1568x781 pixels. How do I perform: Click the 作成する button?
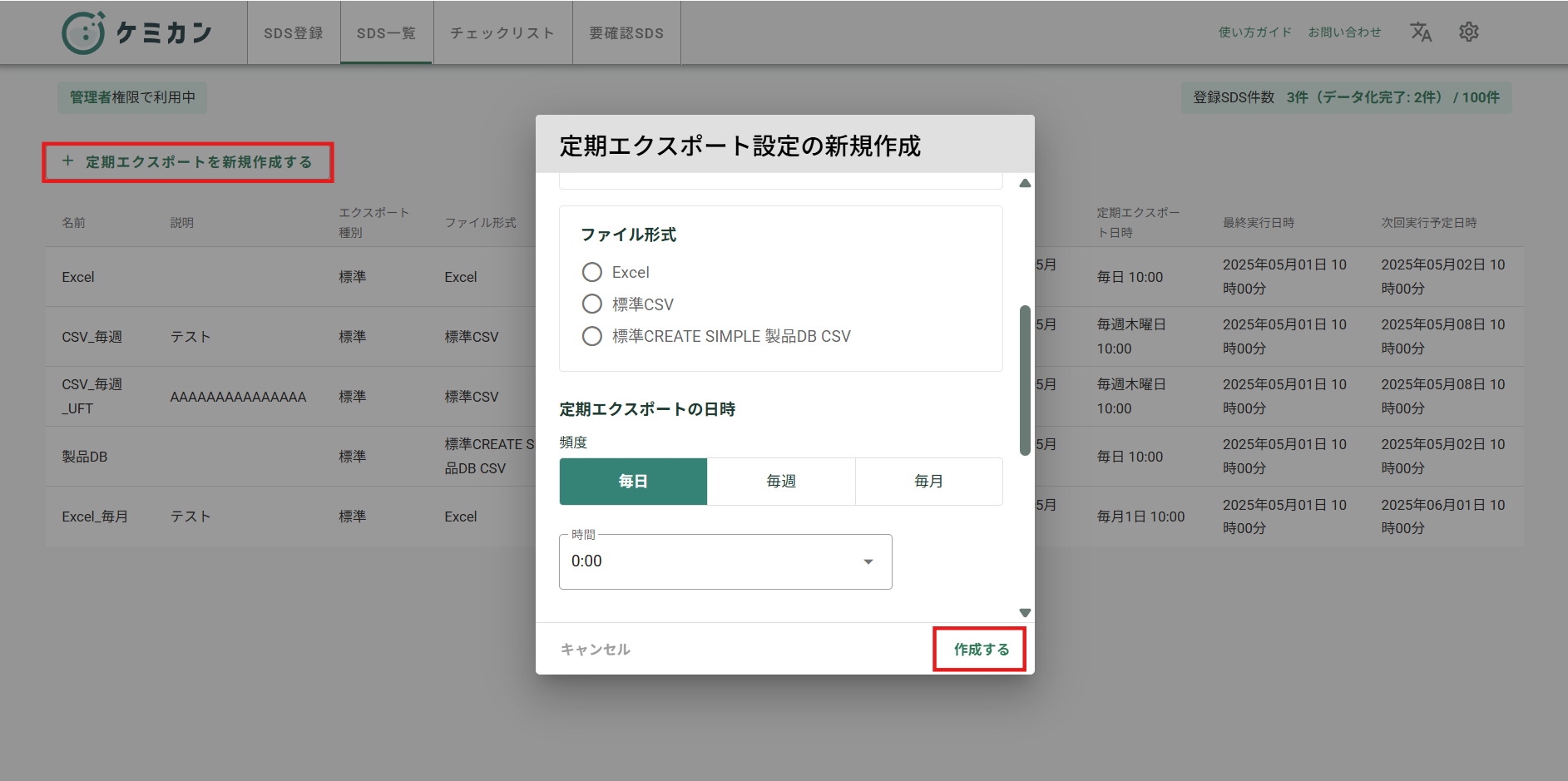(x=981, y=650)
